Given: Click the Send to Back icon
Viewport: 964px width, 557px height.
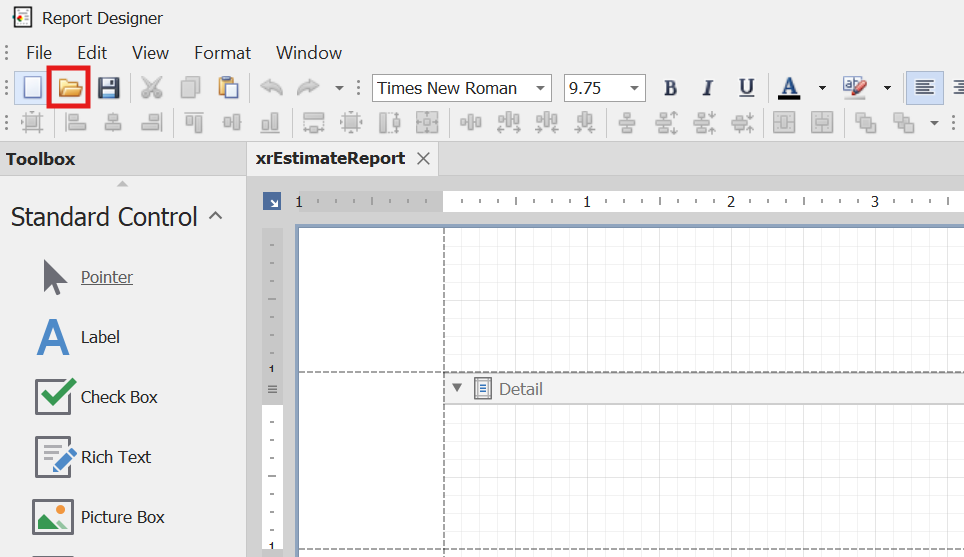Looking at the screenshot, I should [x=903, y=122].
